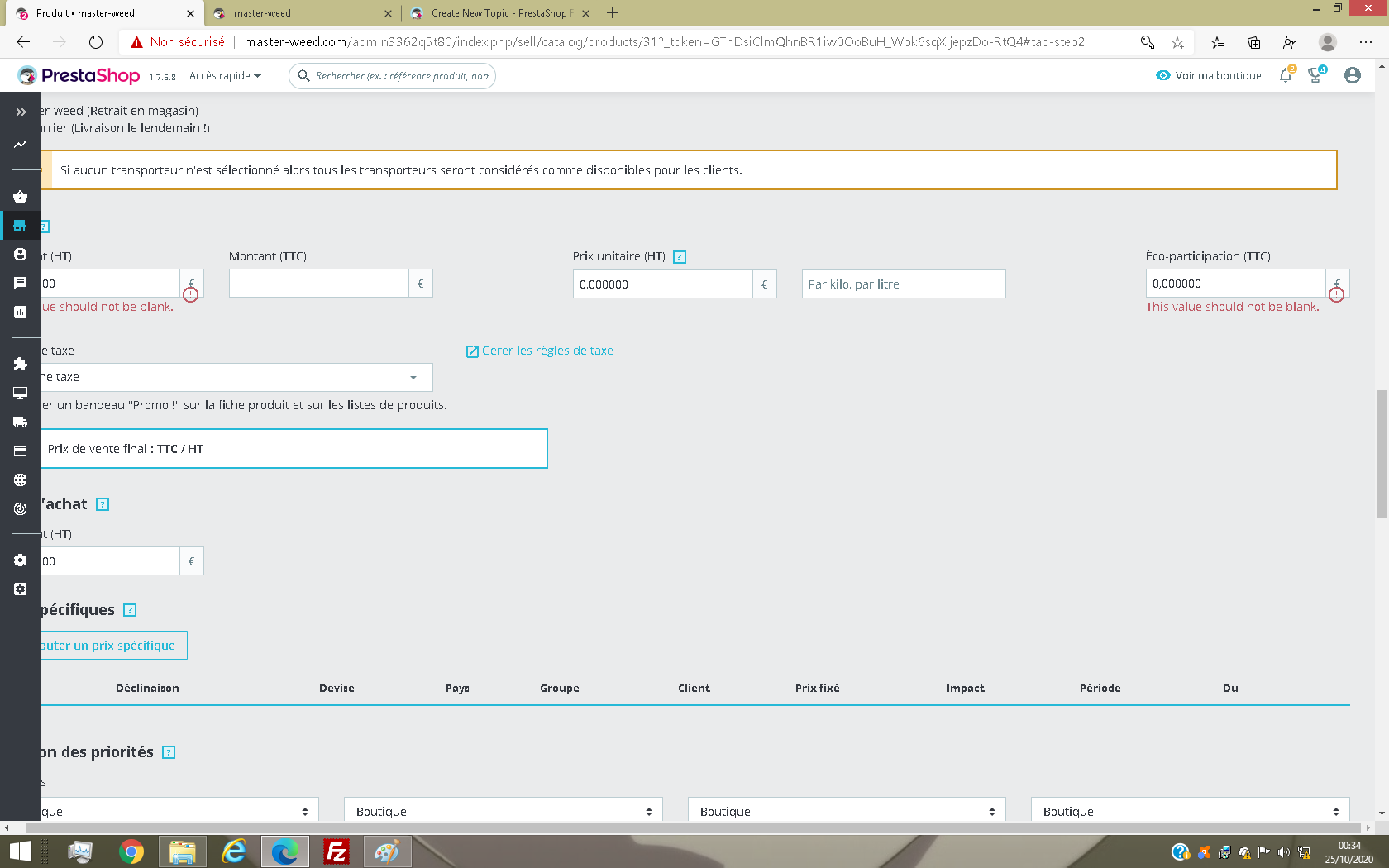Open the International globe sidebar icon
1389x868 pixels.
(20, 479)
